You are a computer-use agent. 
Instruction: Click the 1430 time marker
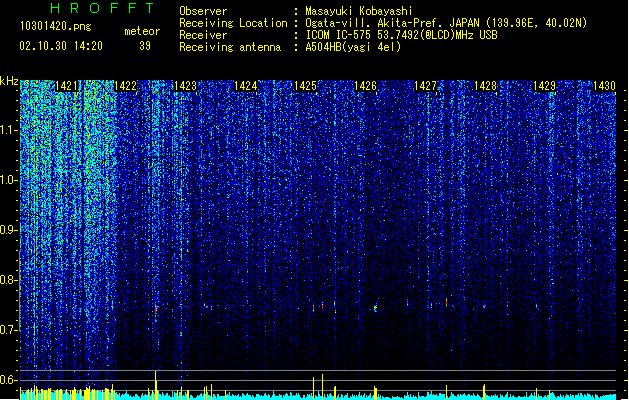point(604,86)
